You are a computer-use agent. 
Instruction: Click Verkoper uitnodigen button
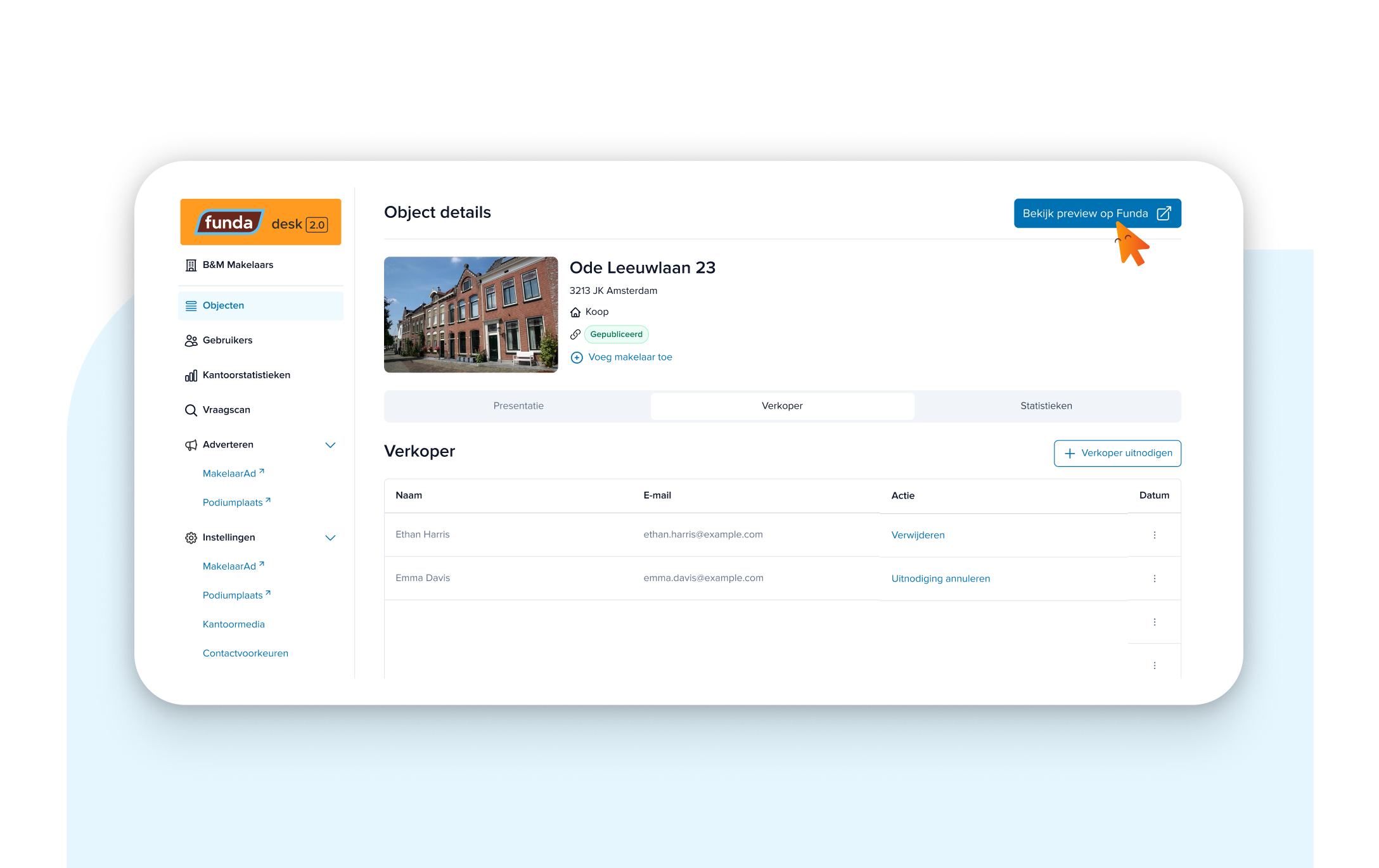tap(1117, 454)
